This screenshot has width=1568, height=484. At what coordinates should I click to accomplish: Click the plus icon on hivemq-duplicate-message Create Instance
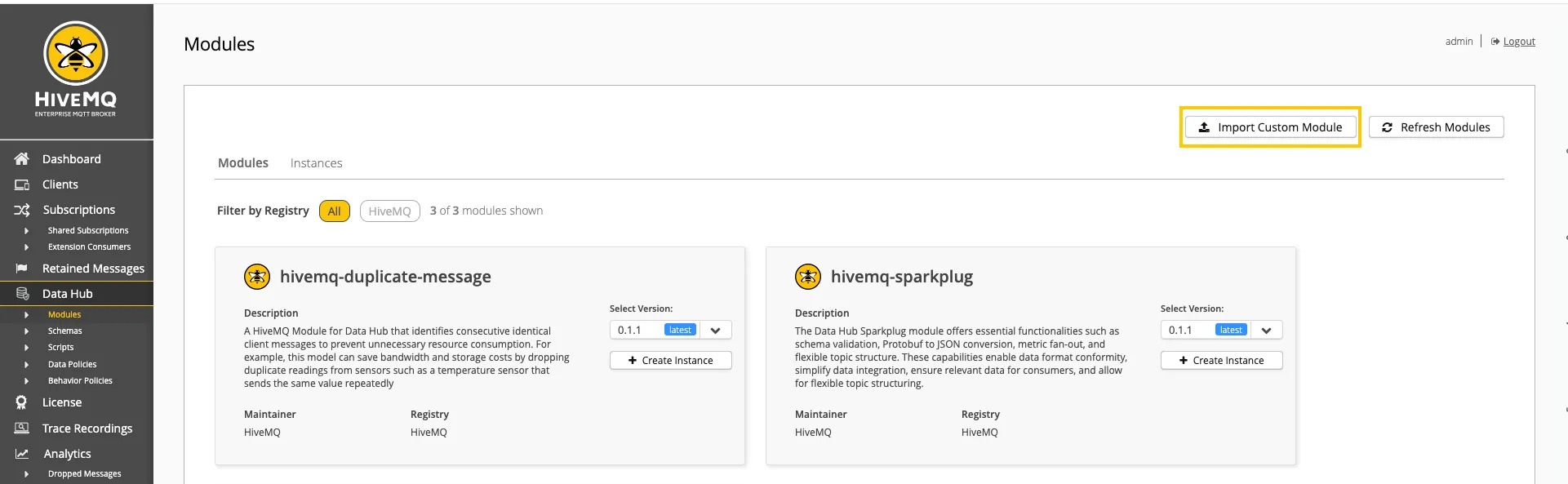point(633,360)
